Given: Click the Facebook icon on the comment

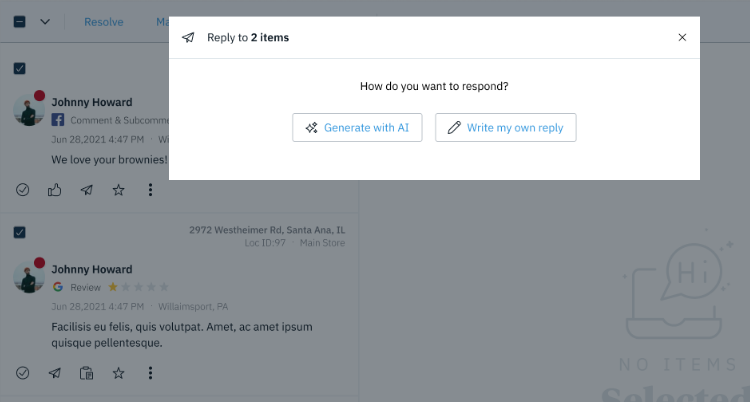Looking at the screenshot, I should 58,120.
